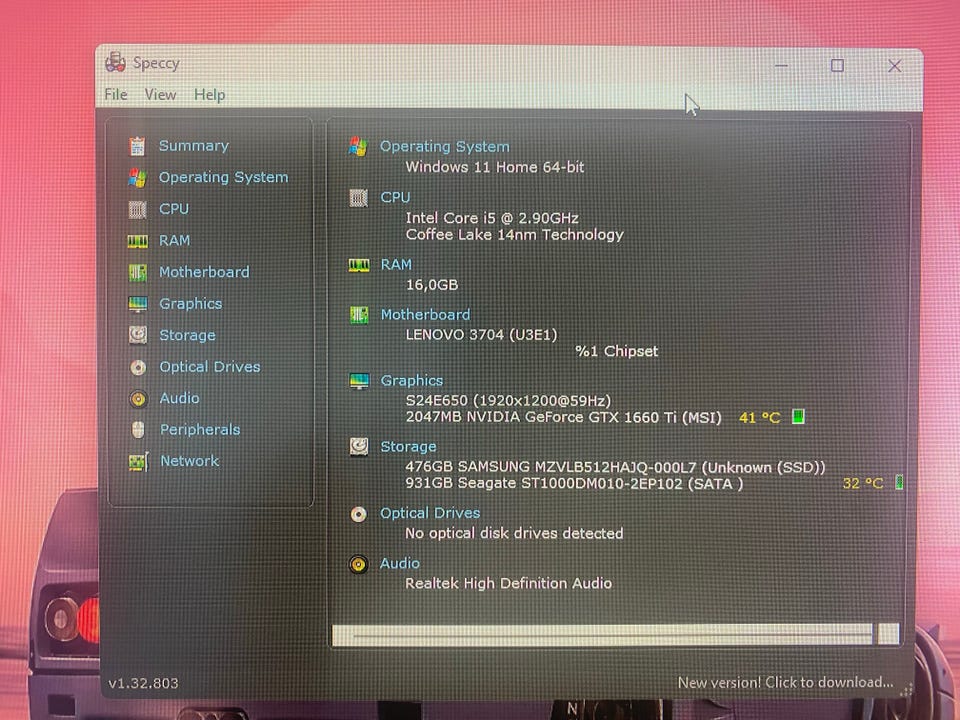Viewport: 960px width, 720px height.
Task: Click New version download link
Action: [785, 682]
